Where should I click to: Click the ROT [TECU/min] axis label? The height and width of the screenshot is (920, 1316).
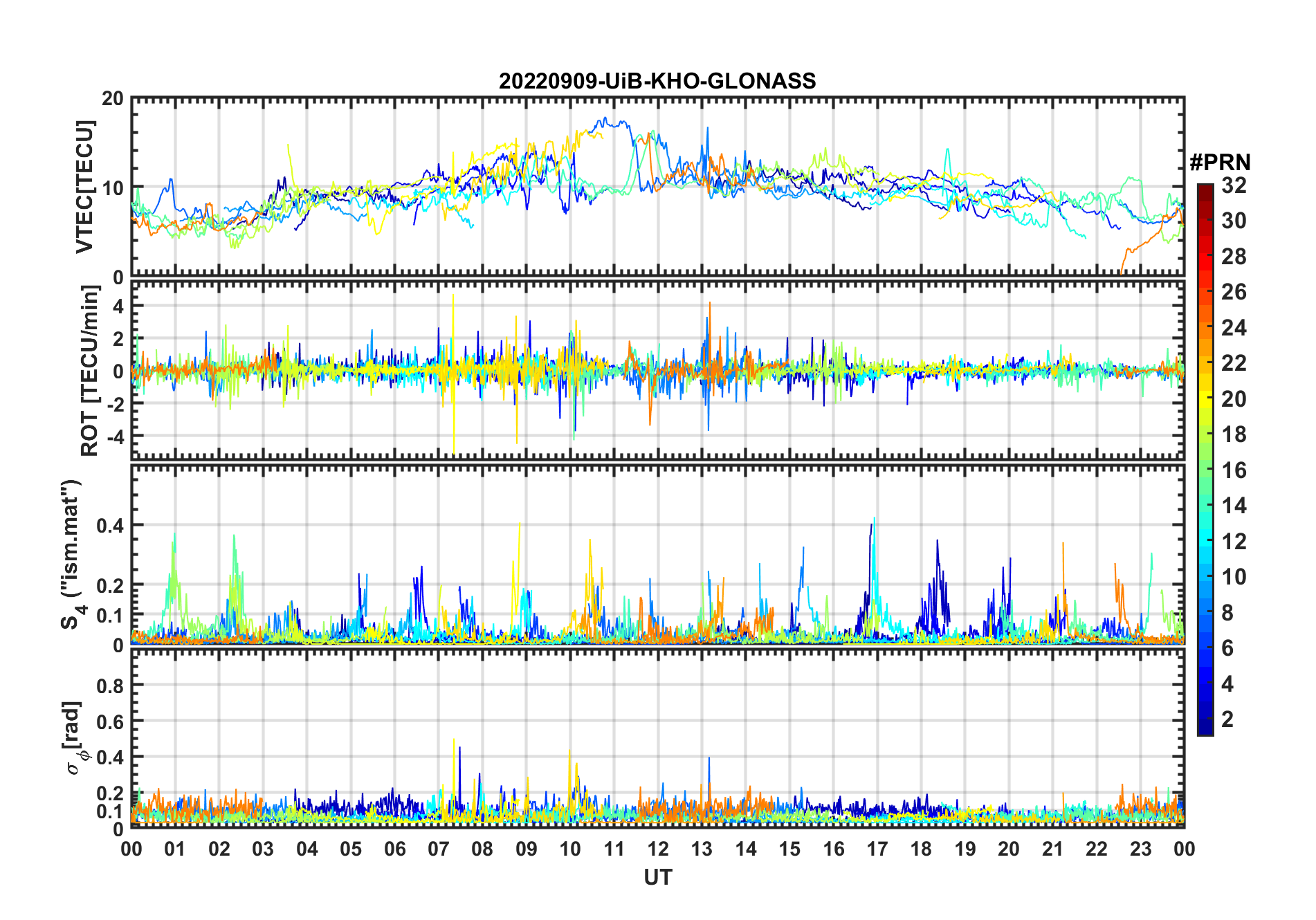[x=89, y=371]
